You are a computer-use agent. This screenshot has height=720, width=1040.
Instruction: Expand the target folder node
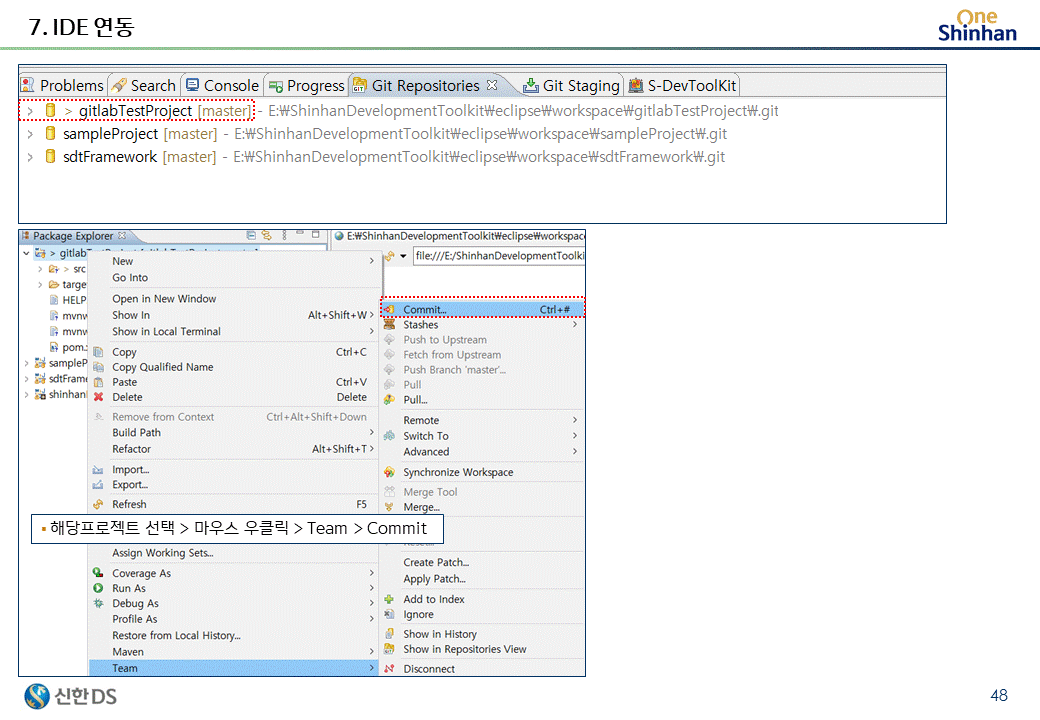(x=40, y=284)
